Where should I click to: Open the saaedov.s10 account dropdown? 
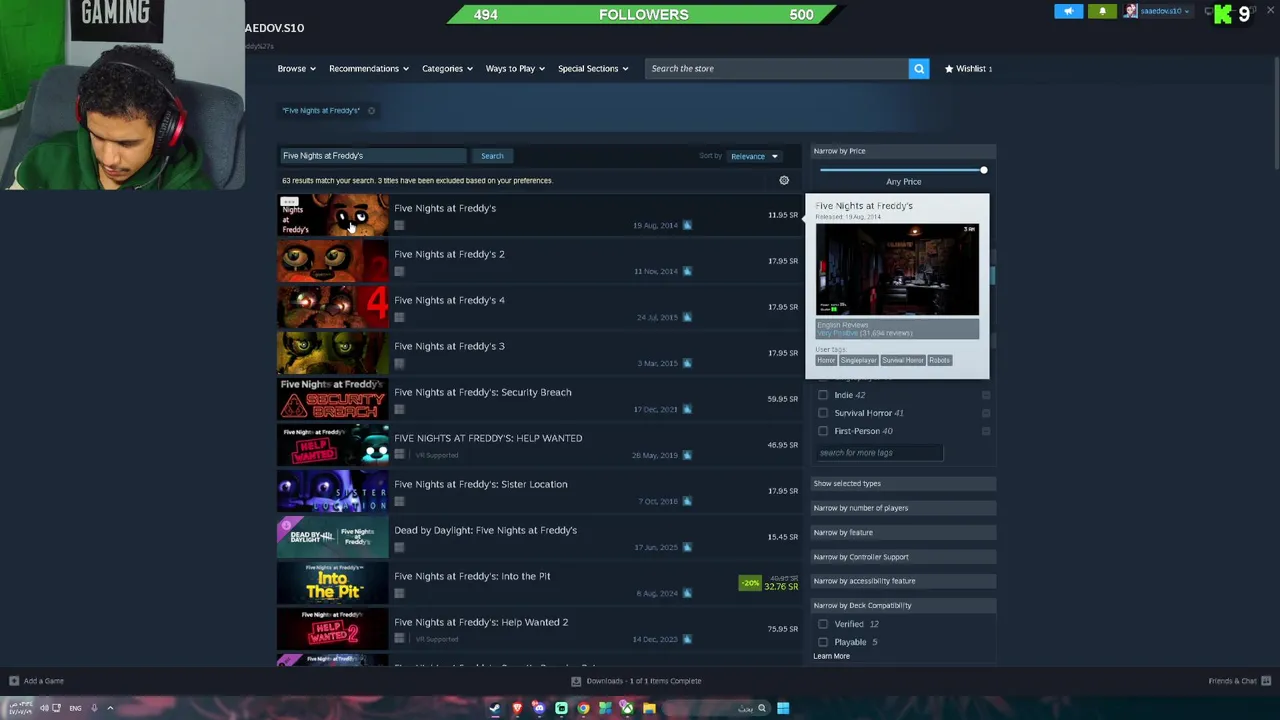click(1165, 11)
